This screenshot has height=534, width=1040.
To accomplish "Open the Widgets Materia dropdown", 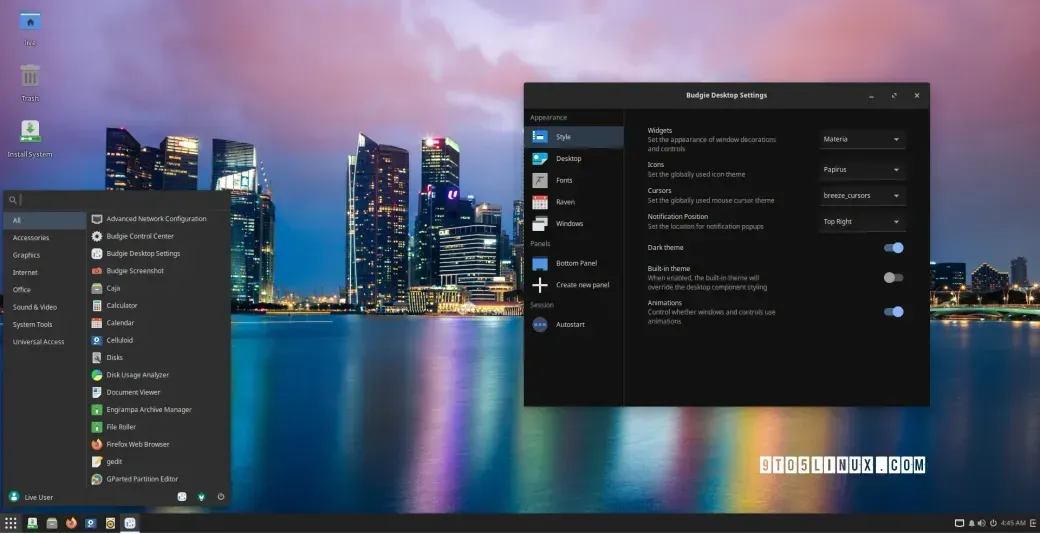I will pos(862,139).
